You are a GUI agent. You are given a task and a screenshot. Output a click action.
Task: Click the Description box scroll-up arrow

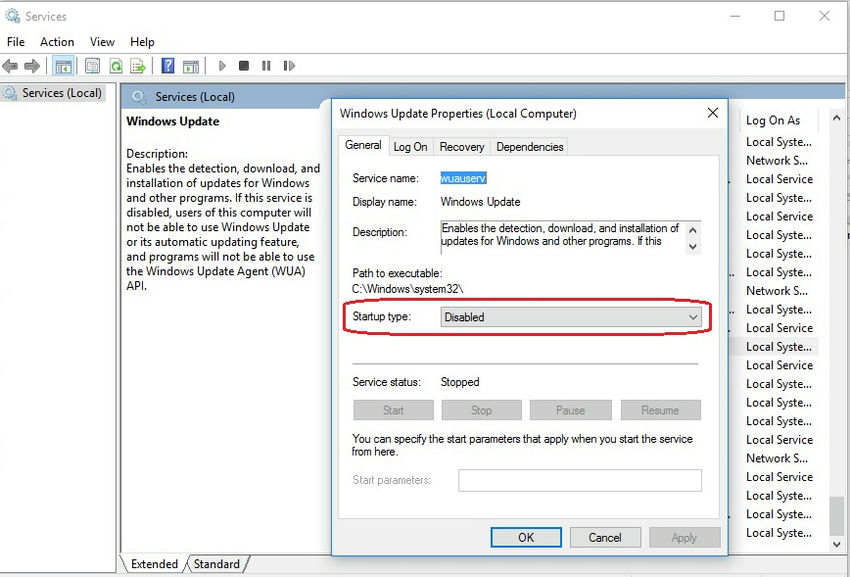(692, 230)
